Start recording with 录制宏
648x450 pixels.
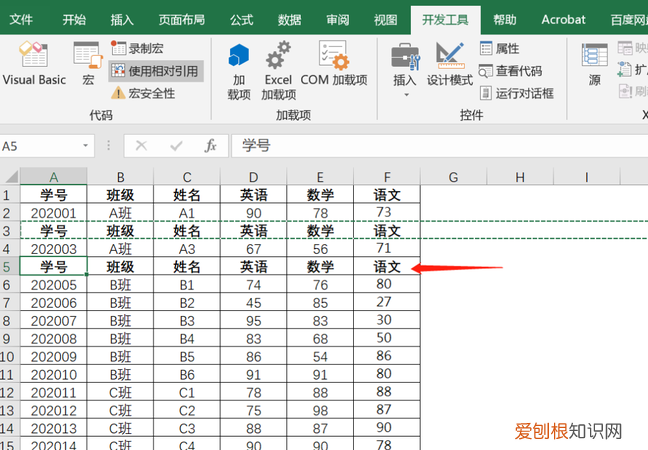(x=138, y=48)
